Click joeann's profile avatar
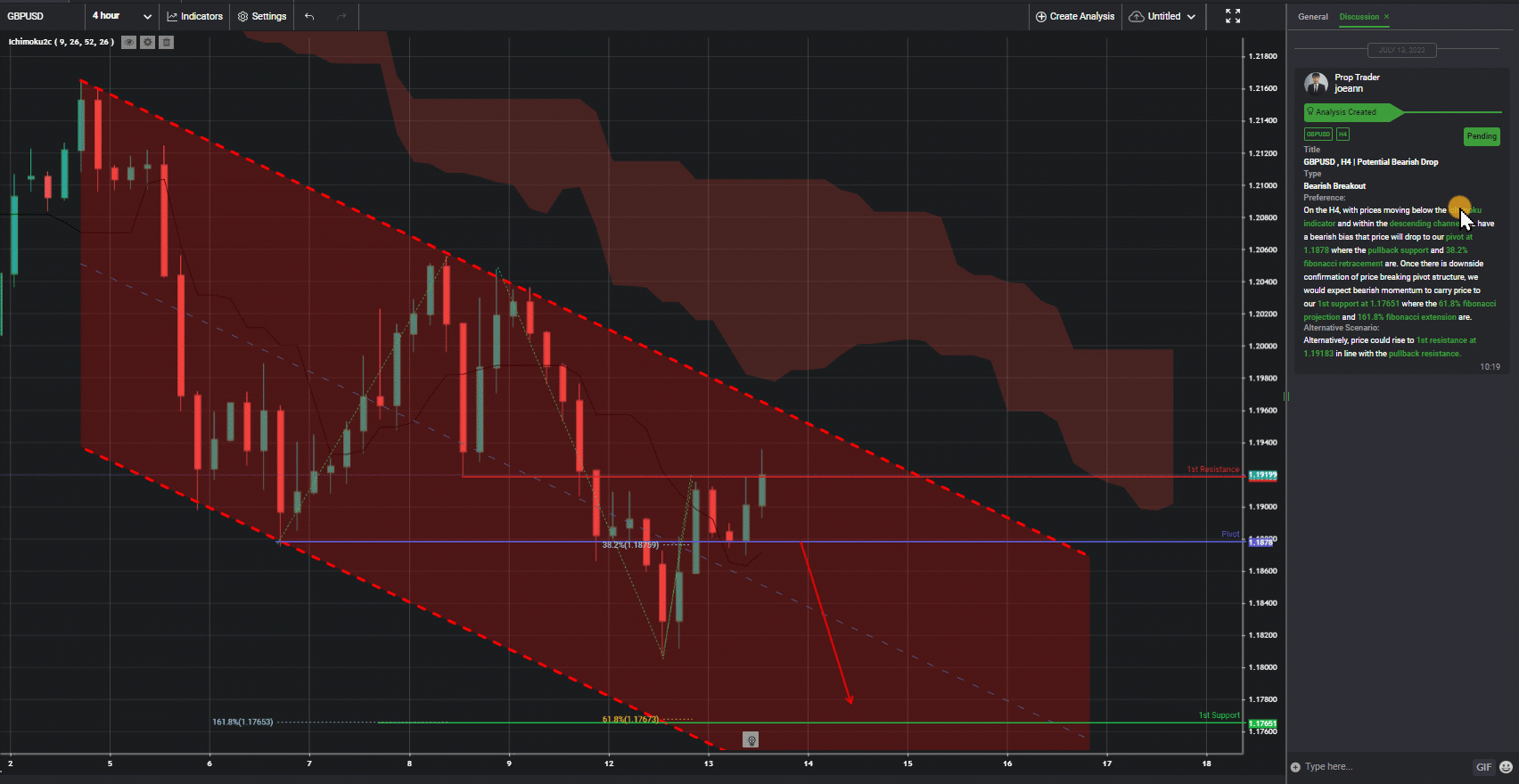The image size is (1519, 784). pos(1316,84)
